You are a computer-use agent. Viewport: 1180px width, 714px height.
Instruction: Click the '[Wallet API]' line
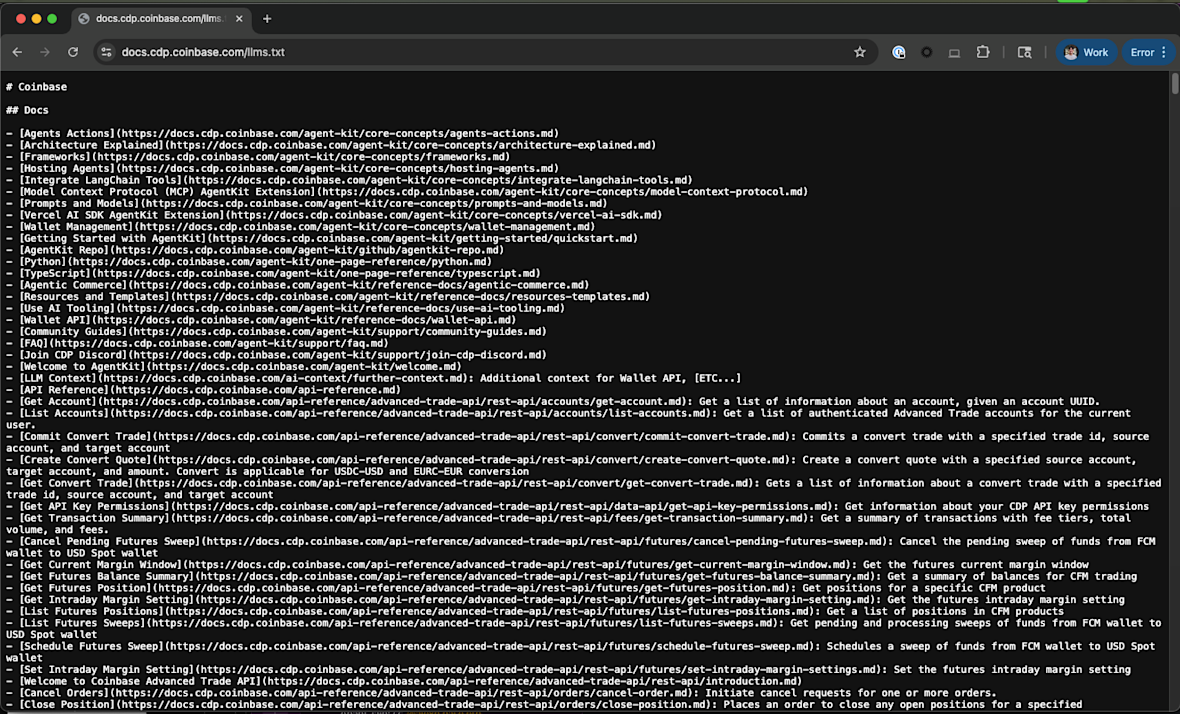(x=261, y=320)
